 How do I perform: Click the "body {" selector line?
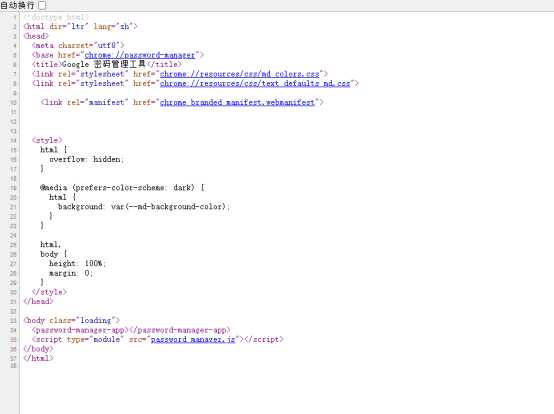tap(53, 254)
